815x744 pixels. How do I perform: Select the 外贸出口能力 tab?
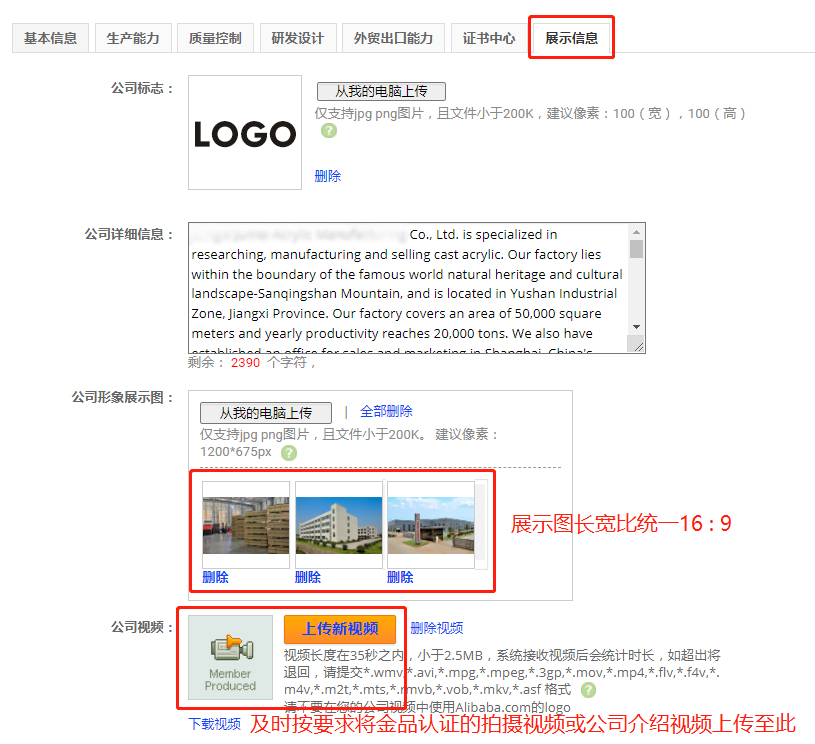393,38
